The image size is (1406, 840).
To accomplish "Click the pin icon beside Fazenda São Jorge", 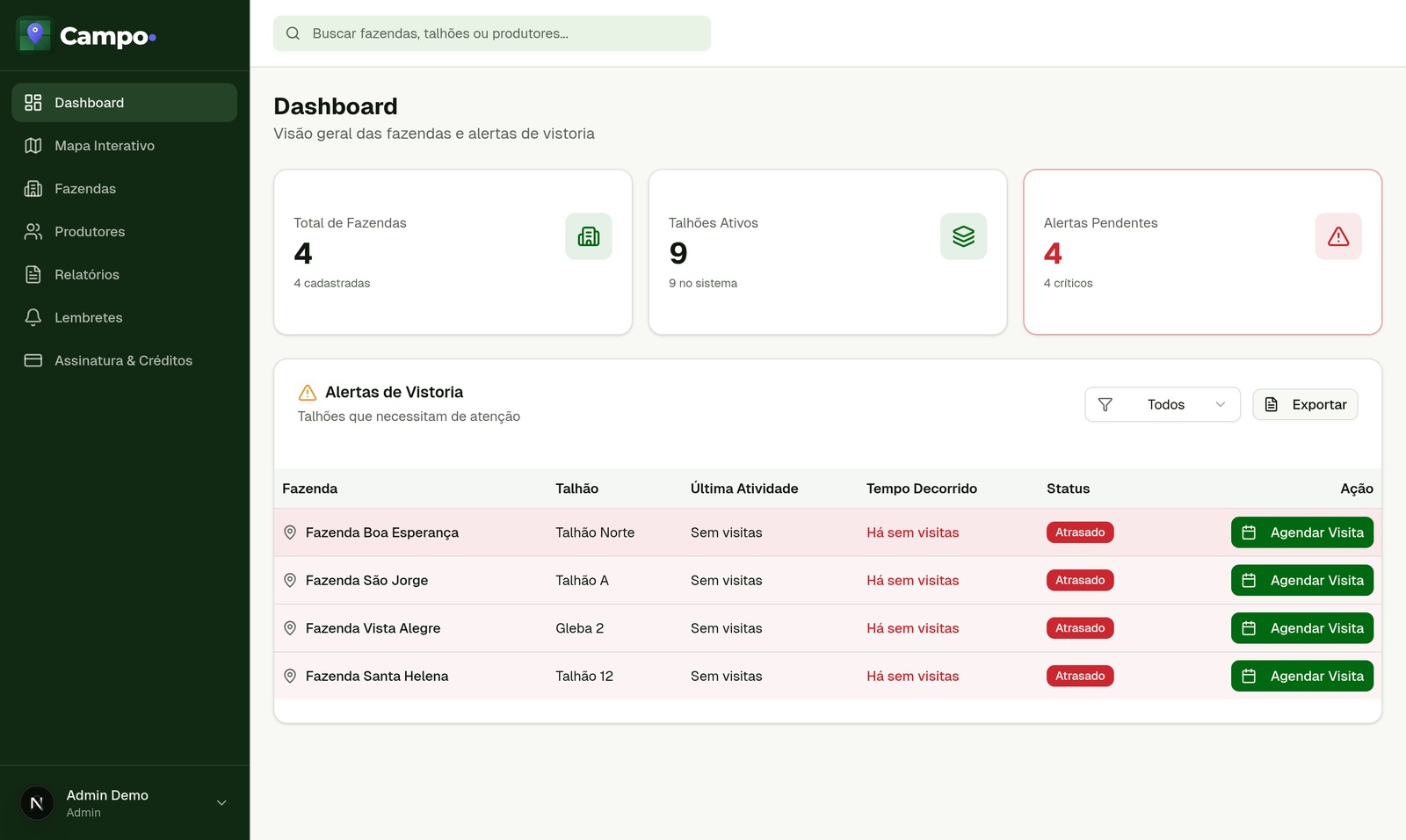I will [290, 581].
